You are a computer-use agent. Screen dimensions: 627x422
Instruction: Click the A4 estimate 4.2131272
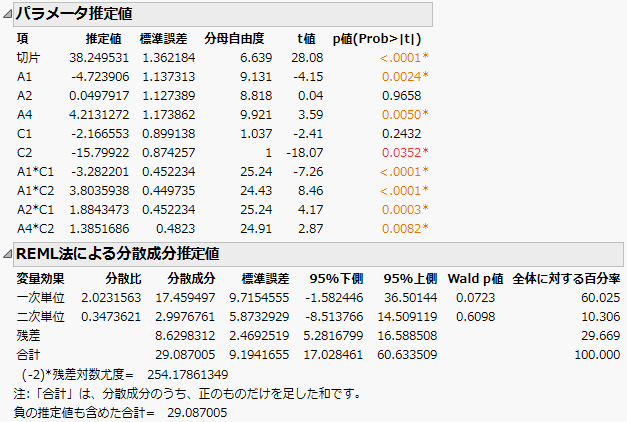(99, 114)
